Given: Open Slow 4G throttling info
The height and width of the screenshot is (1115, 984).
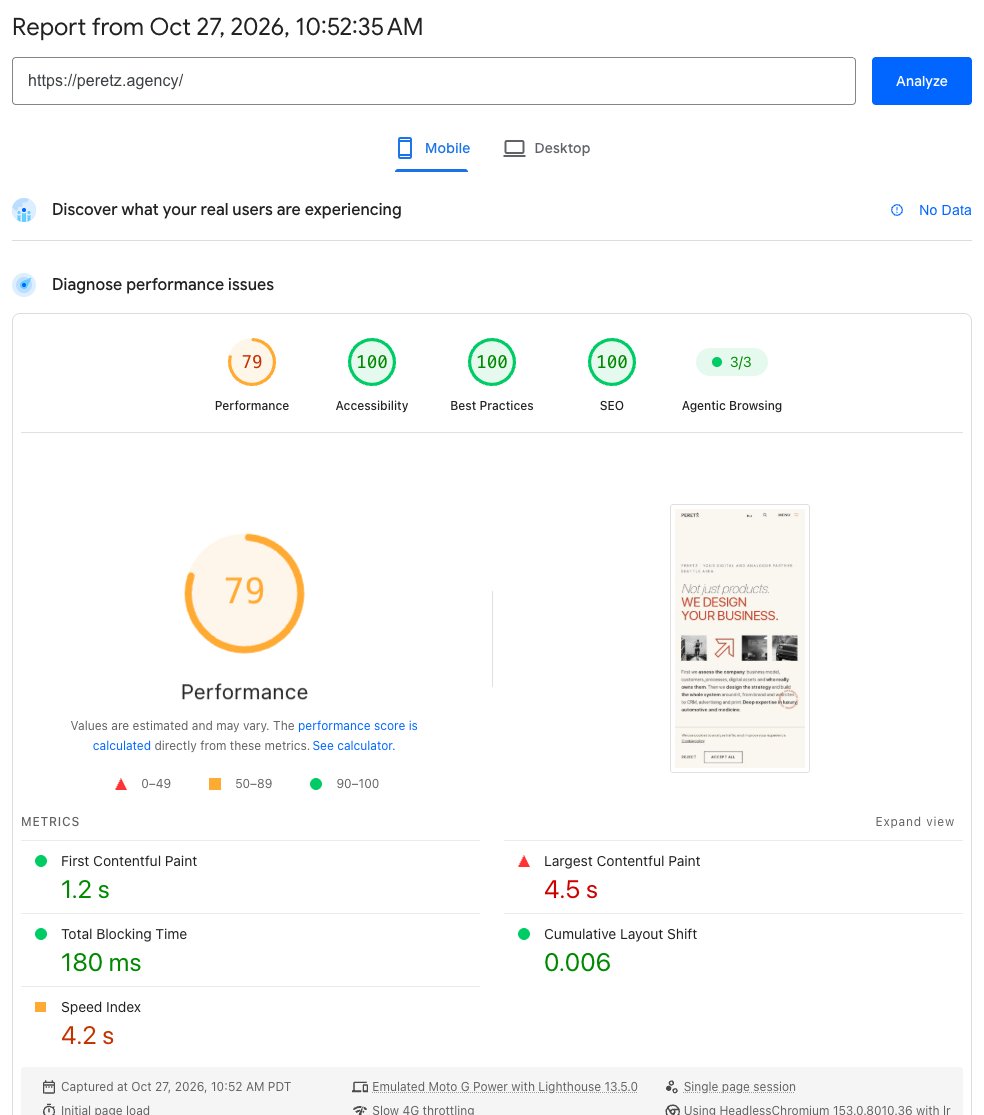Looking at the screenshot, I should click(423, 1110).
